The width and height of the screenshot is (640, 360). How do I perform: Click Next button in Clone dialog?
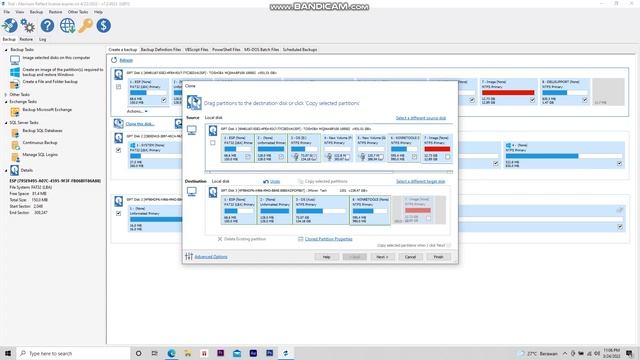click(x=382, y=257)
